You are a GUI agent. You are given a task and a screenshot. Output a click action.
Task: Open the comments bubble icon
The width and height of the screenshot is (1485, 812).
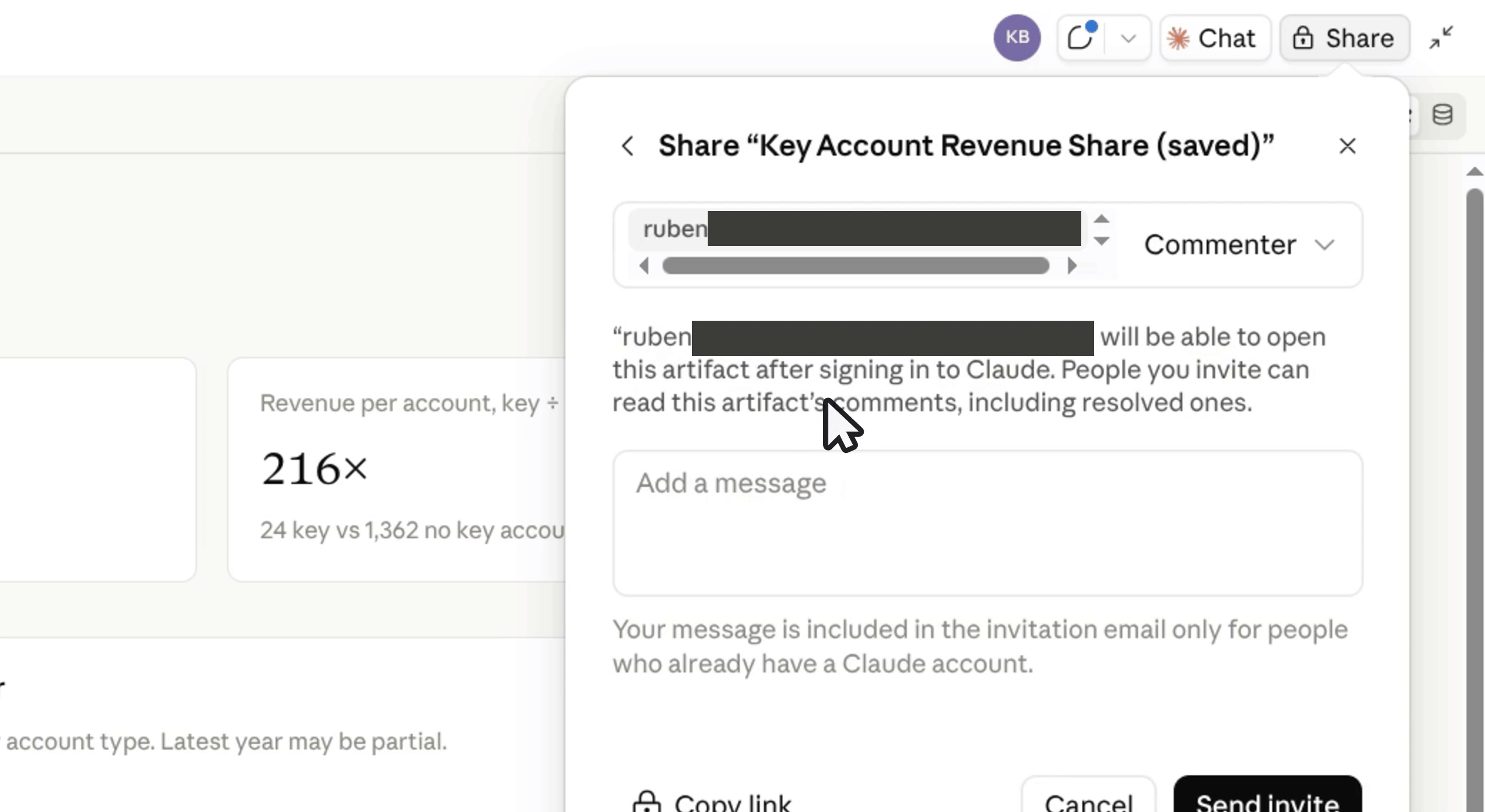click(1081, 38)
